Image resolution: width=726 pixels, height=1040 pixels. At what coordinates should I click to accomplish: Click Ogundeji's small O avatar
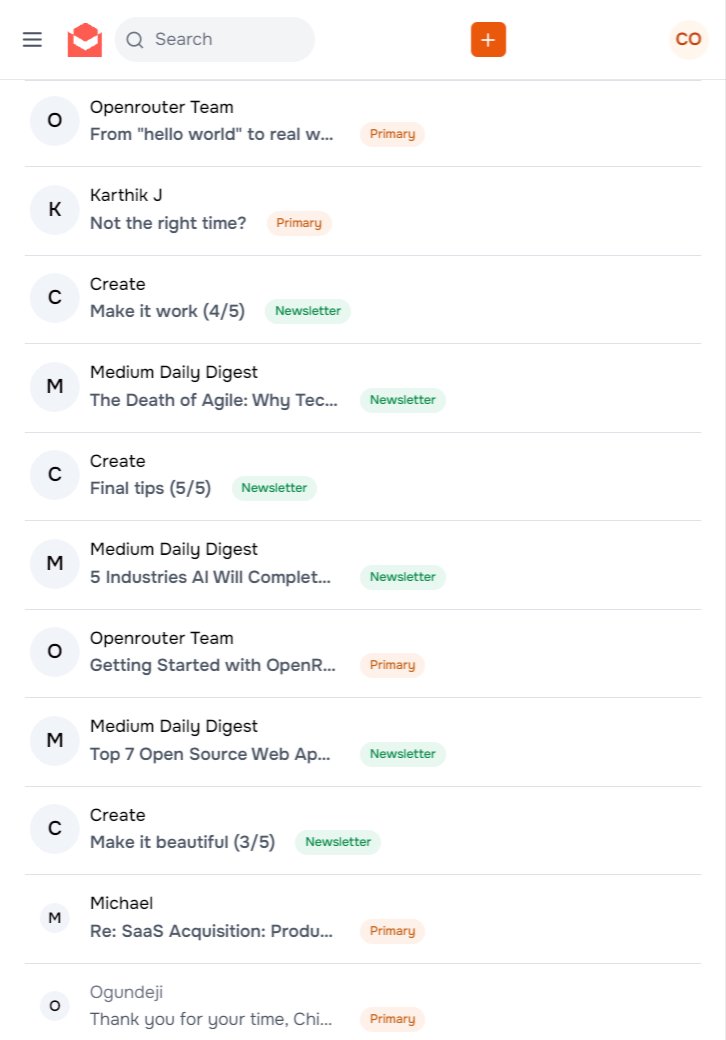coord(55,1006)
